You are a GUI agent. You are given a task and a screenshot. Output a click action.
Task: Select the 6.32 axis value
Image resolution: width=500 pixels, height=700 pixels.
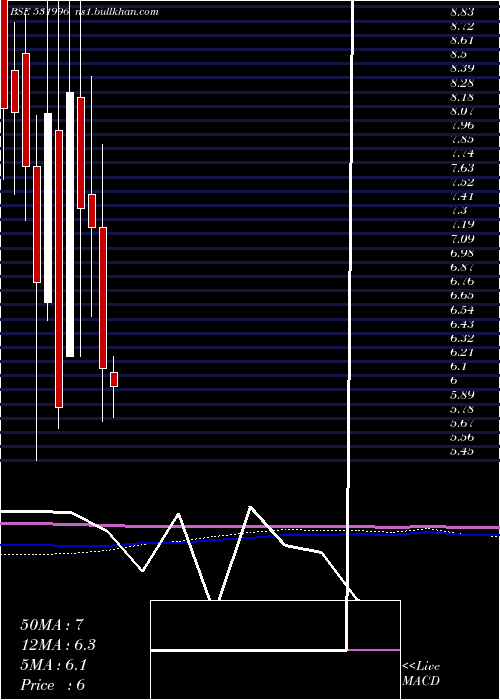pyautogui.click(x=462, y=338)
